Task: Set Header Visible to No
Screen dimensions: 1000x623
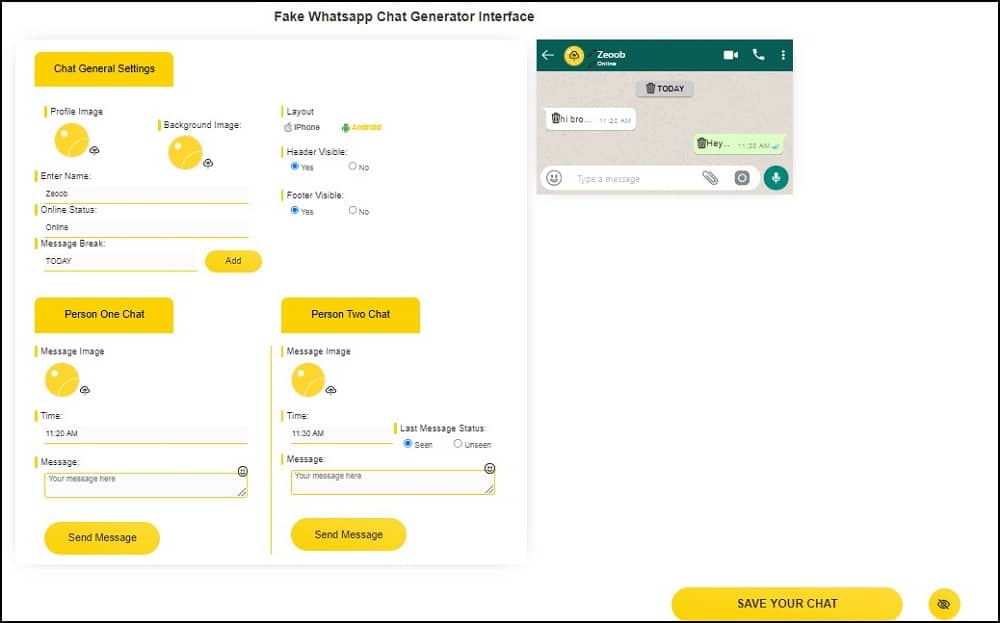Action: (353, 166)
